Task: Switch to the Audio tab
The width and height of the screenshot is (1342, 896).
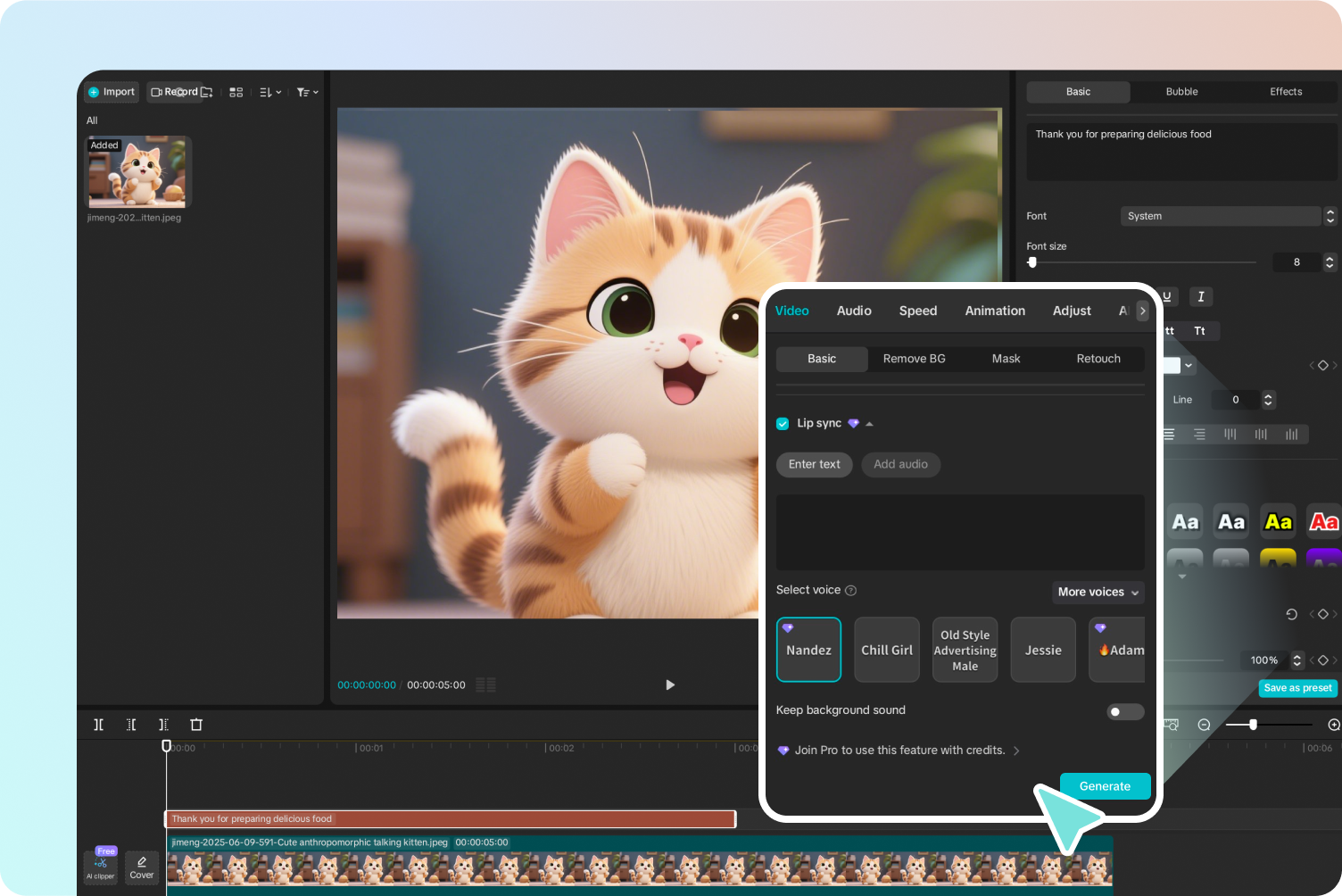Action: [854, 311]
